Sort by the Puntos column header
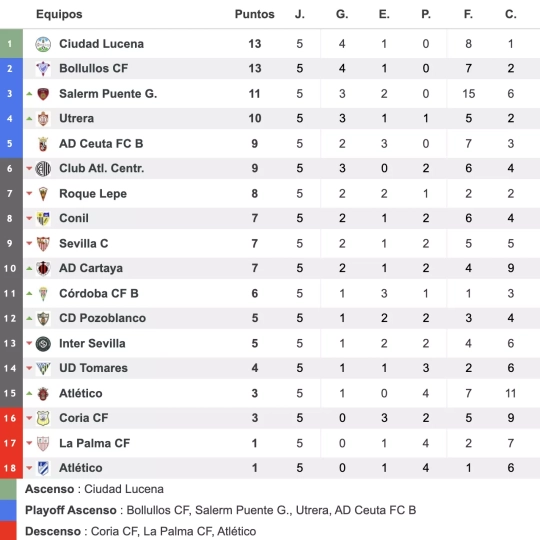Image resolution: width=540 pixels, height=540 pixels. point(255,14)
